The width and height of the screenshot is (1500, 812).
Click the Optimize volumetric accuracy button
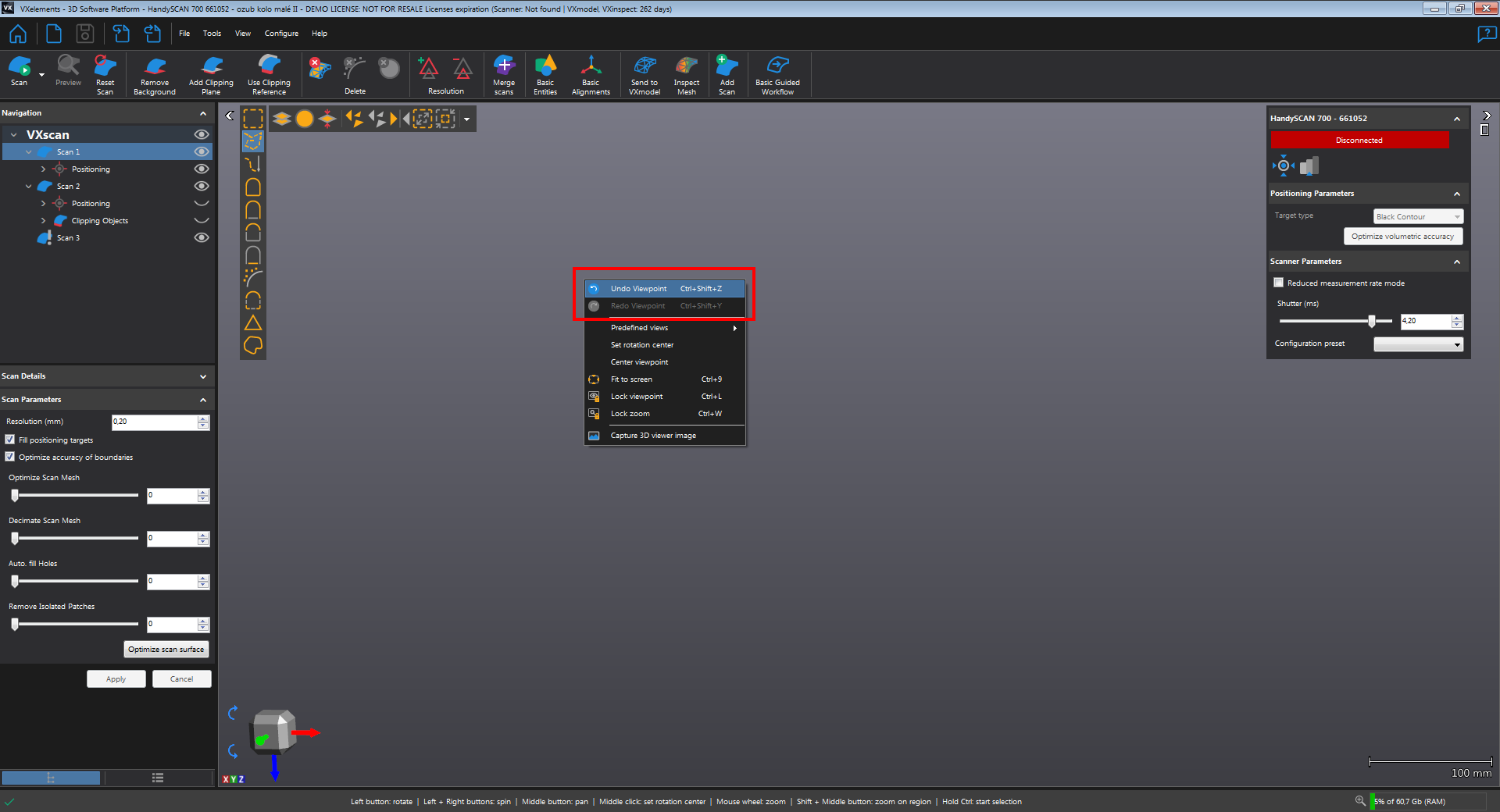1402,236
